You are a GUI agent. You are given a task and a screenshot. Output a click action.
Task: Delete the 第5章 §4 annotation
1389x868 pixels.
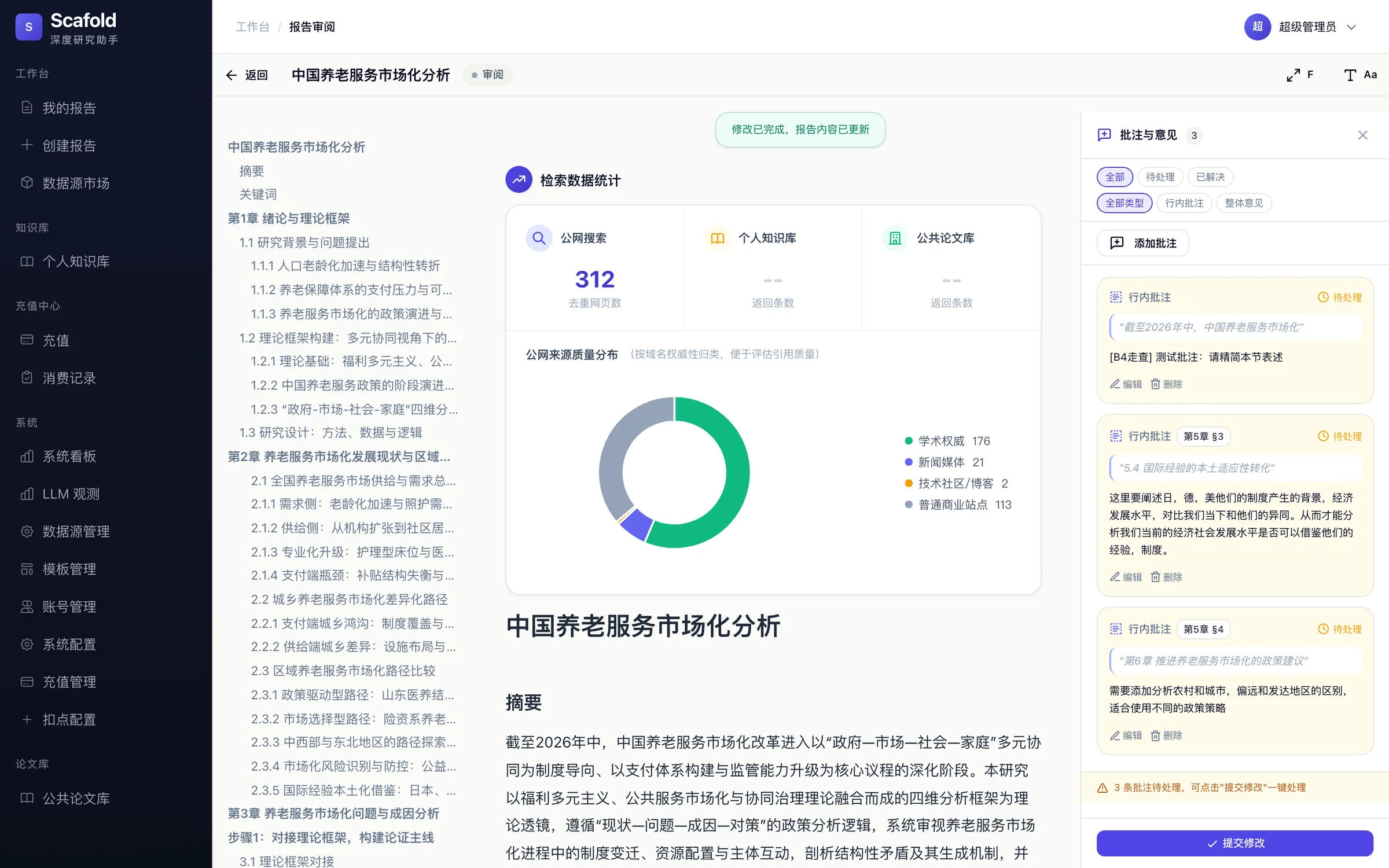[x=1166, y=735]
